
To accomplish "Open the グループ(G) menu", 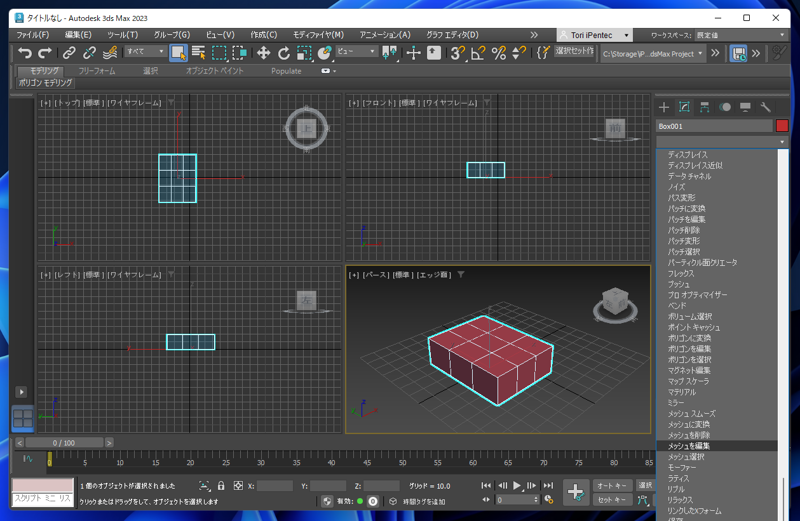I will 172,35.
